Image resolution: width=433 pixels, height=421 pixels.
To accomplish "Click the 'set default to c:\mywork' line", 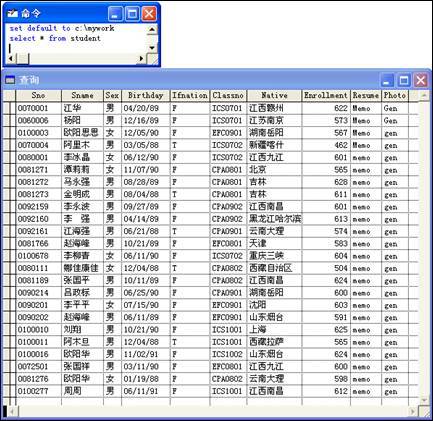I will coord(62,28).
